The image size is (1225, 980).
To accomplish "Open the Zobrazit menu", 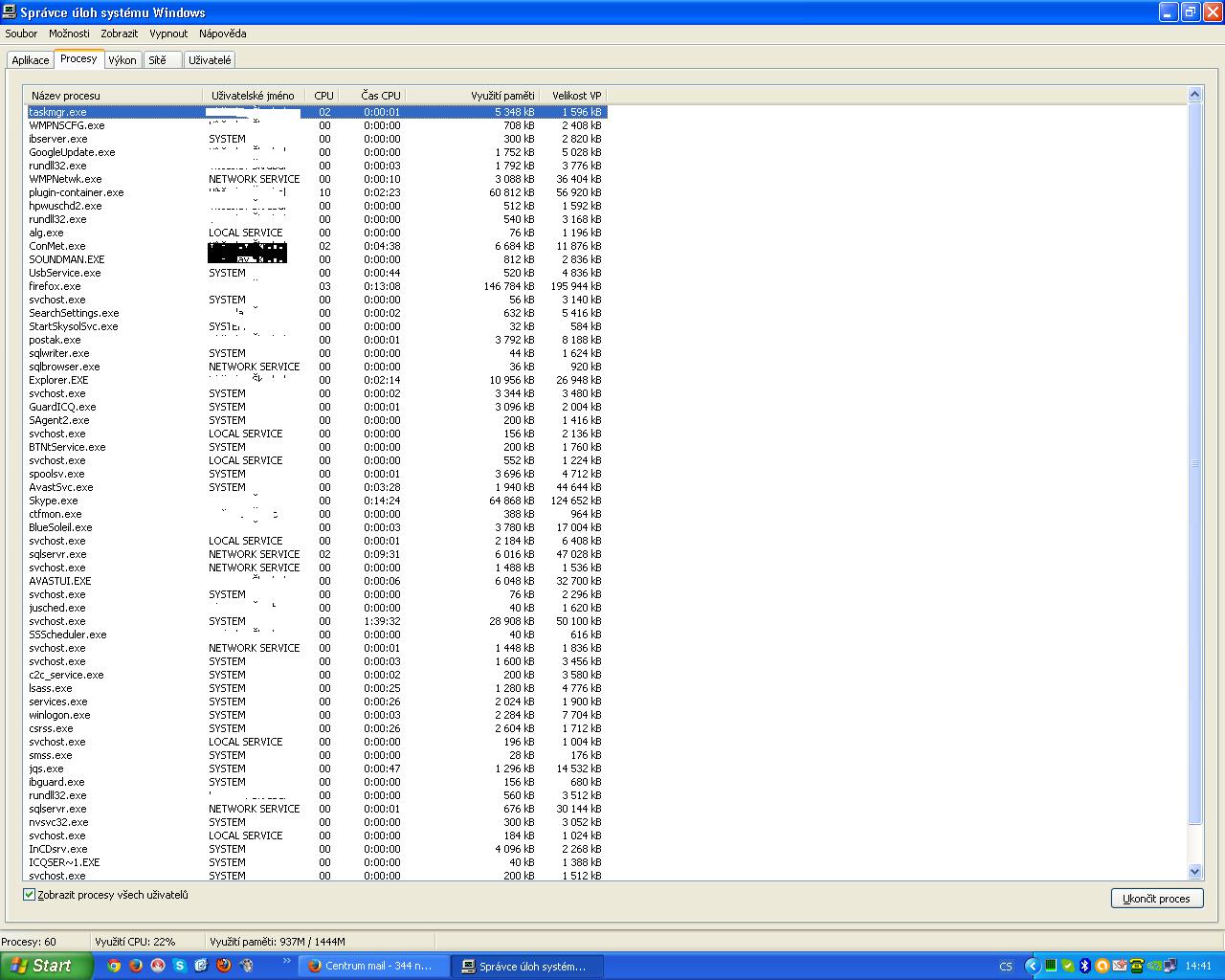I will click(120, 33).
